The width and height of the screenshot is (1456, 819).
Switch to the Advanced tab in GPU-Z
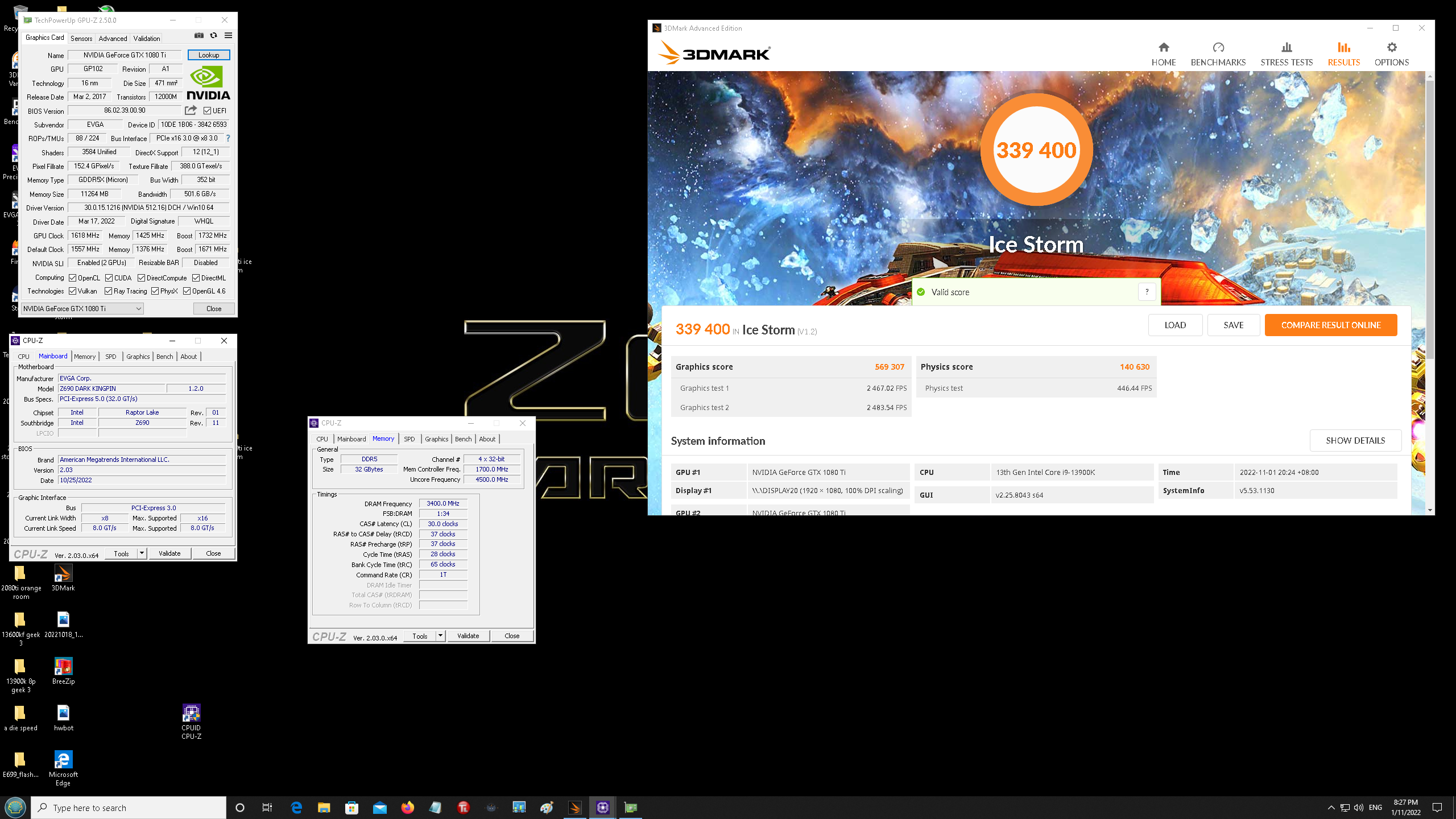113,38
